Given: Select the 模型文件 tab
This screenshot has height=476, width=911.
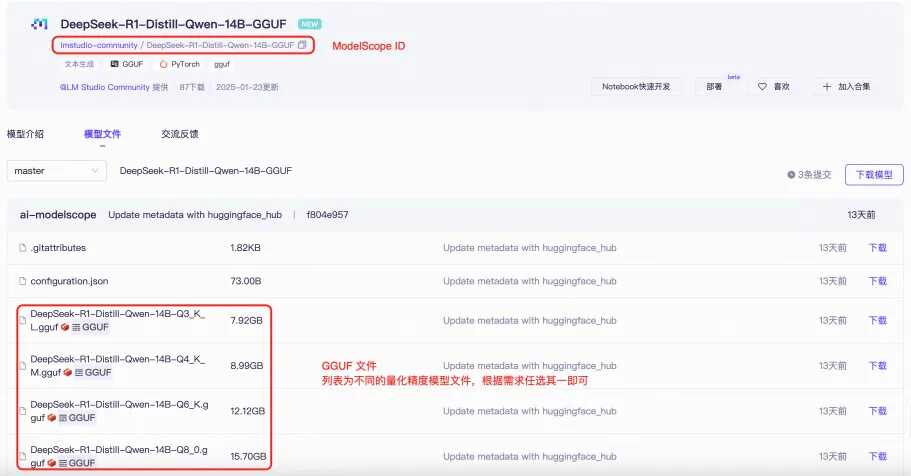Looking at the screenshot, I should [x=102, y=134].
